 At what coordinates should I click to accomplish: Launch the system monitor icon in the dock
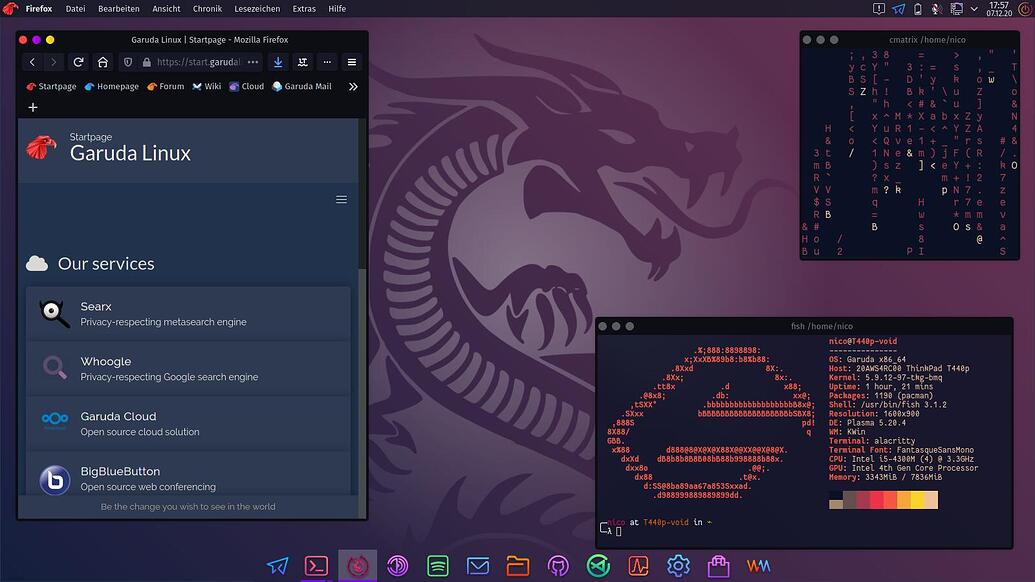(637, 566)
